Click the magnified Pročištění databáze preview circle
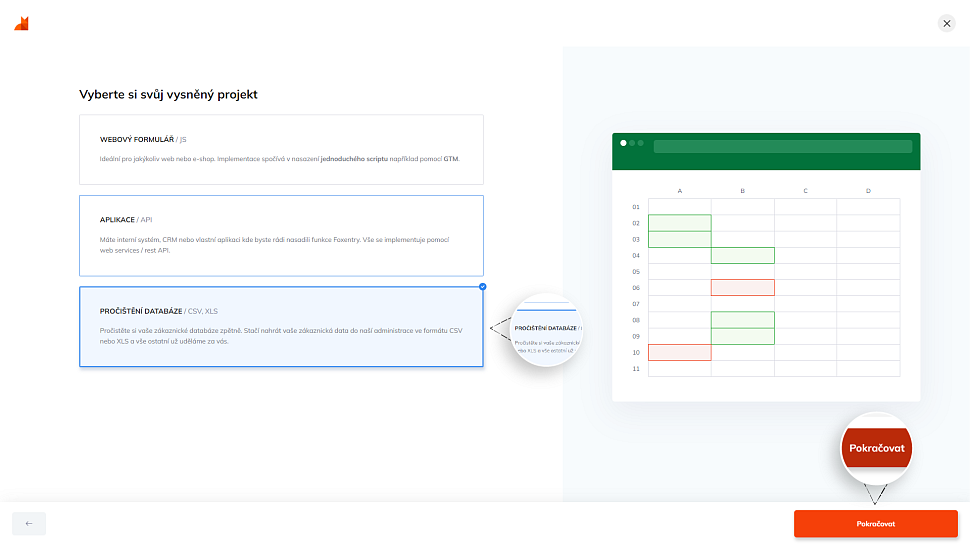Image resolution: width=970 pixels, height=545 pixels. pos(546,331)
